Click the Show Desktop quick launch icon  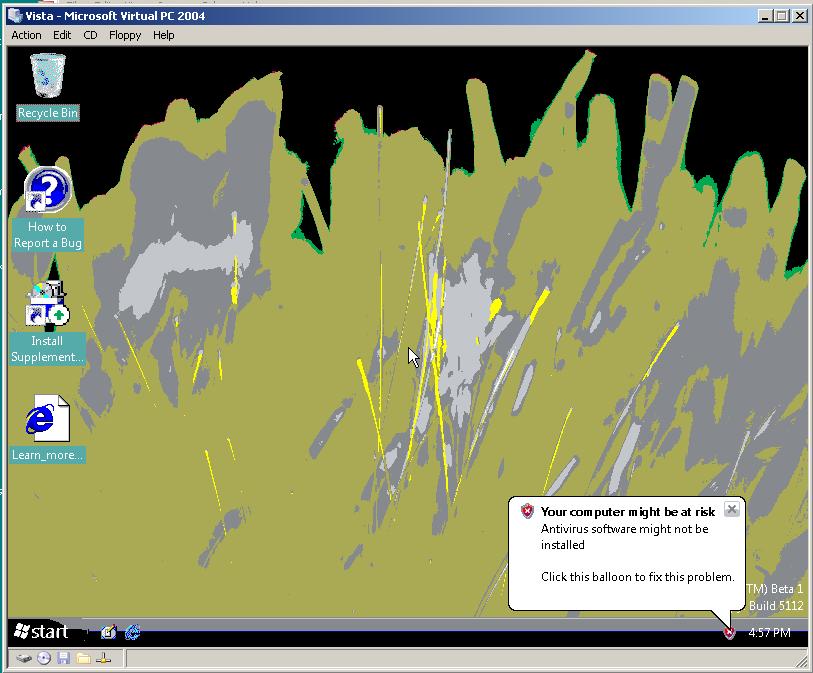tap(108, 632)
